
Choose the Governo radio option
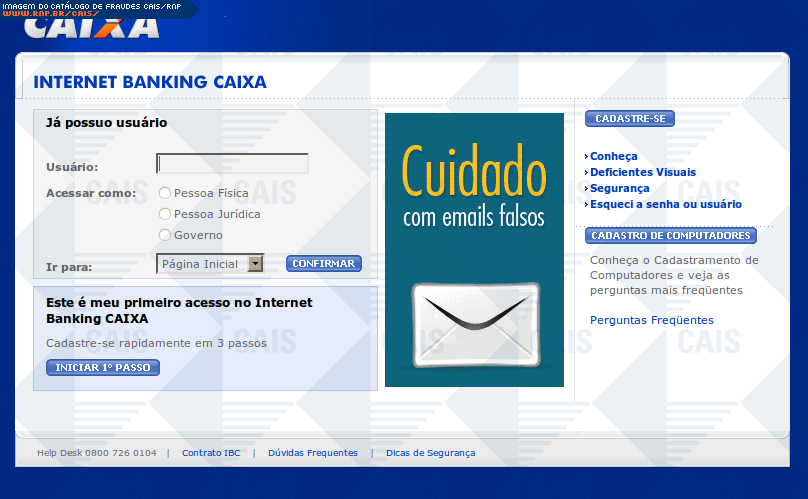pyautogui.click(x=165, y=235)
